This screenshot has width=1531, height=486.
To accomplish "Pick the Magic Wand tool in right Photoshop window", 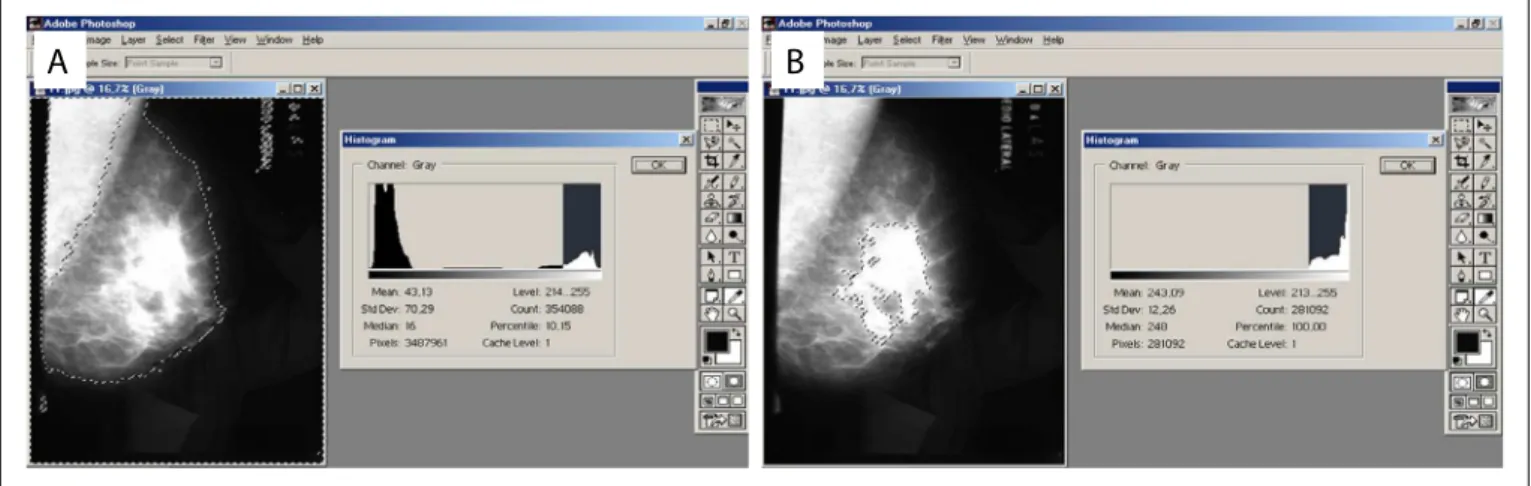I will pos(1486,142).
